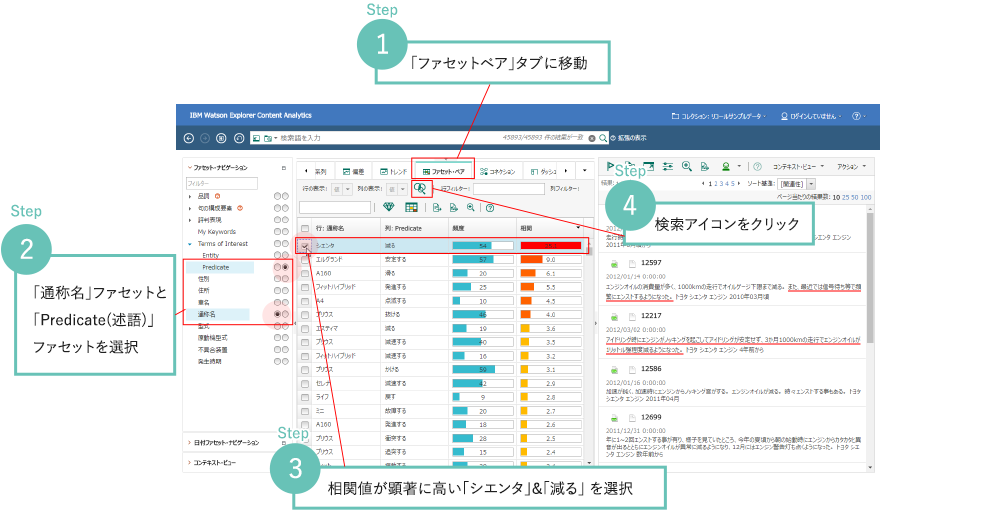Go to results page 5
Viewport: 1000px width, 510px height.
pyautogui.click(x=733, y=184)
